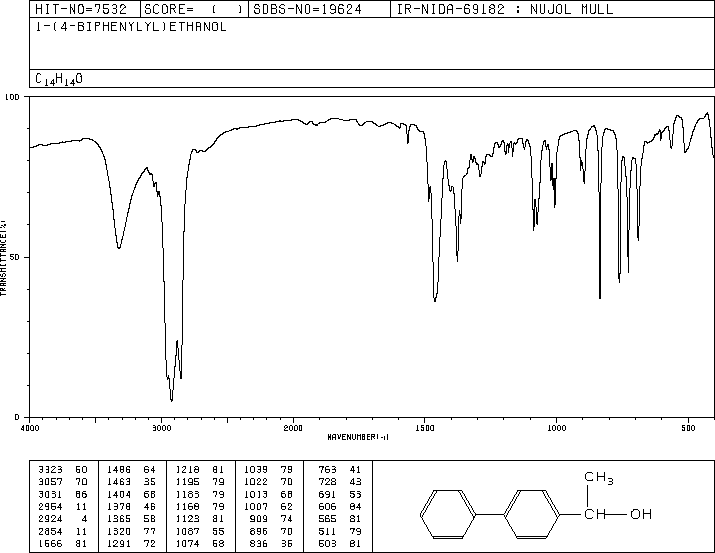Click peak value 606 in the table
The width and height of the screenshot is (715, 553).
pos(327,506)
